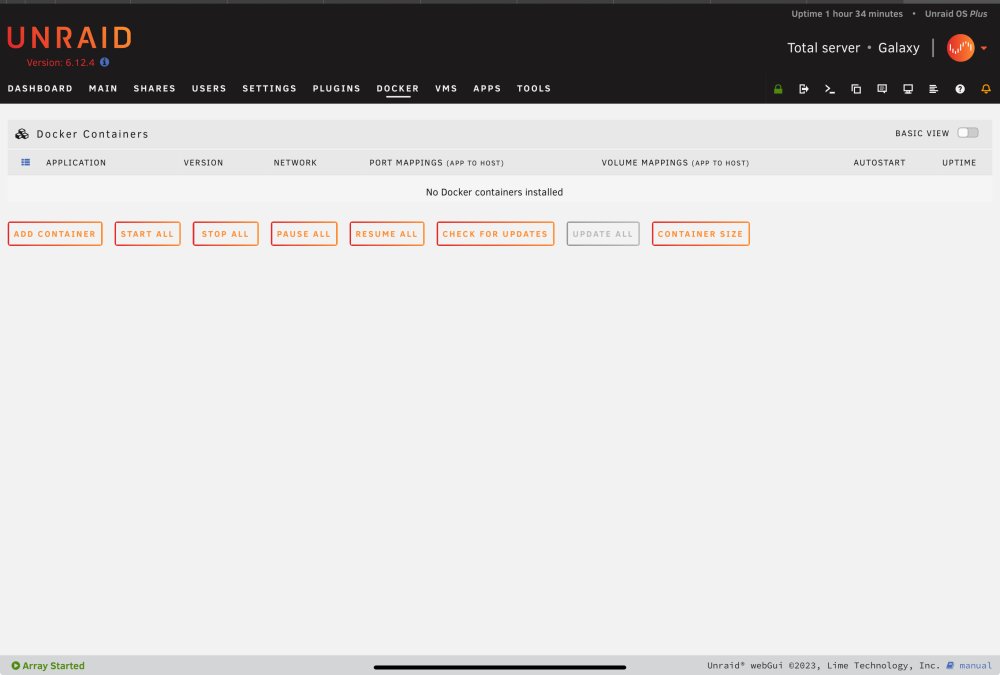Click the Array Started status icon
The height and width of the screenshot is (675, 1000).
point(15,665)
